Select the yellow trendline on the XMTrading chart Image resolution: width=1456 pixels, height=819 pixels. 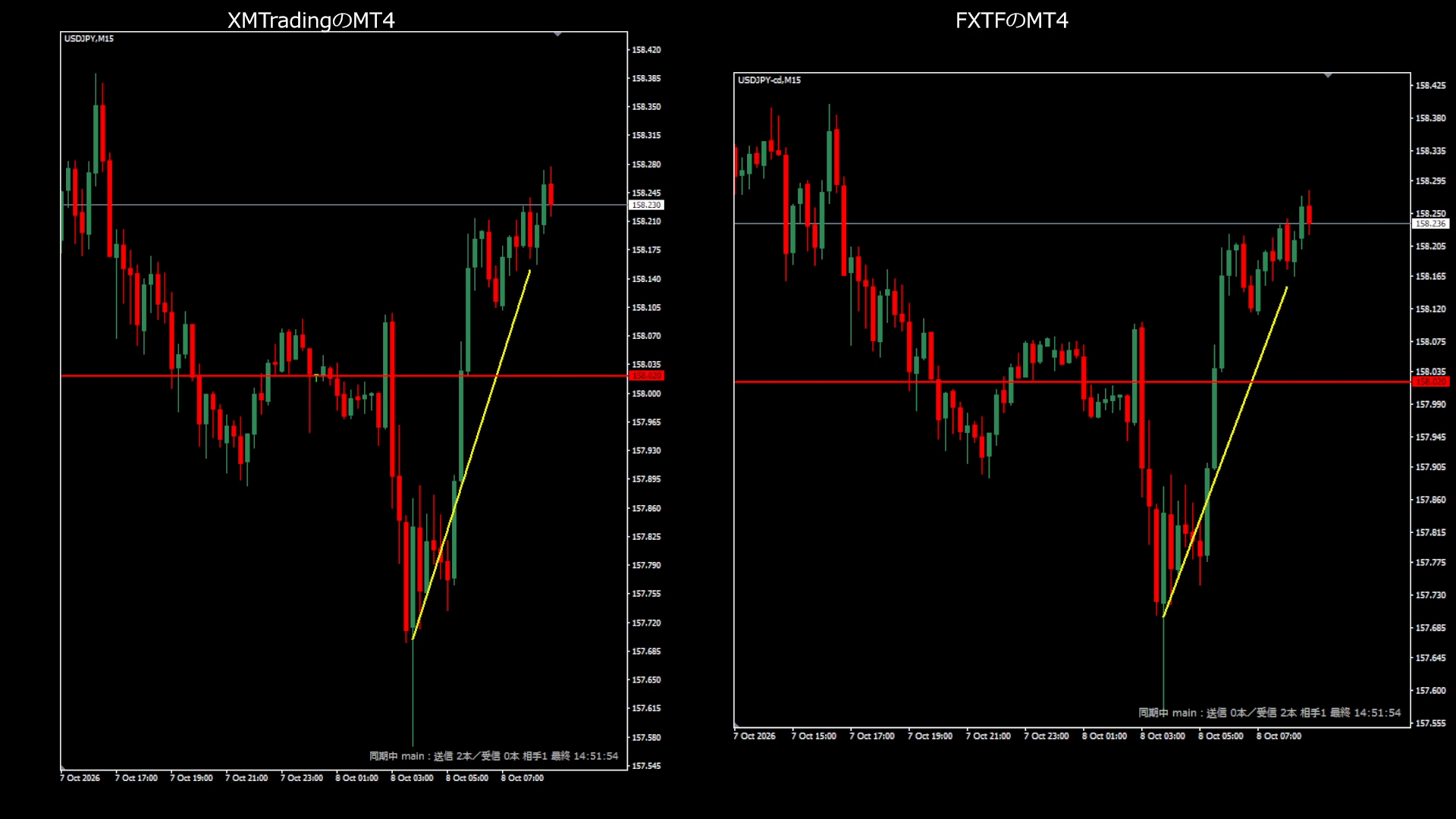[x=471, y=455]
